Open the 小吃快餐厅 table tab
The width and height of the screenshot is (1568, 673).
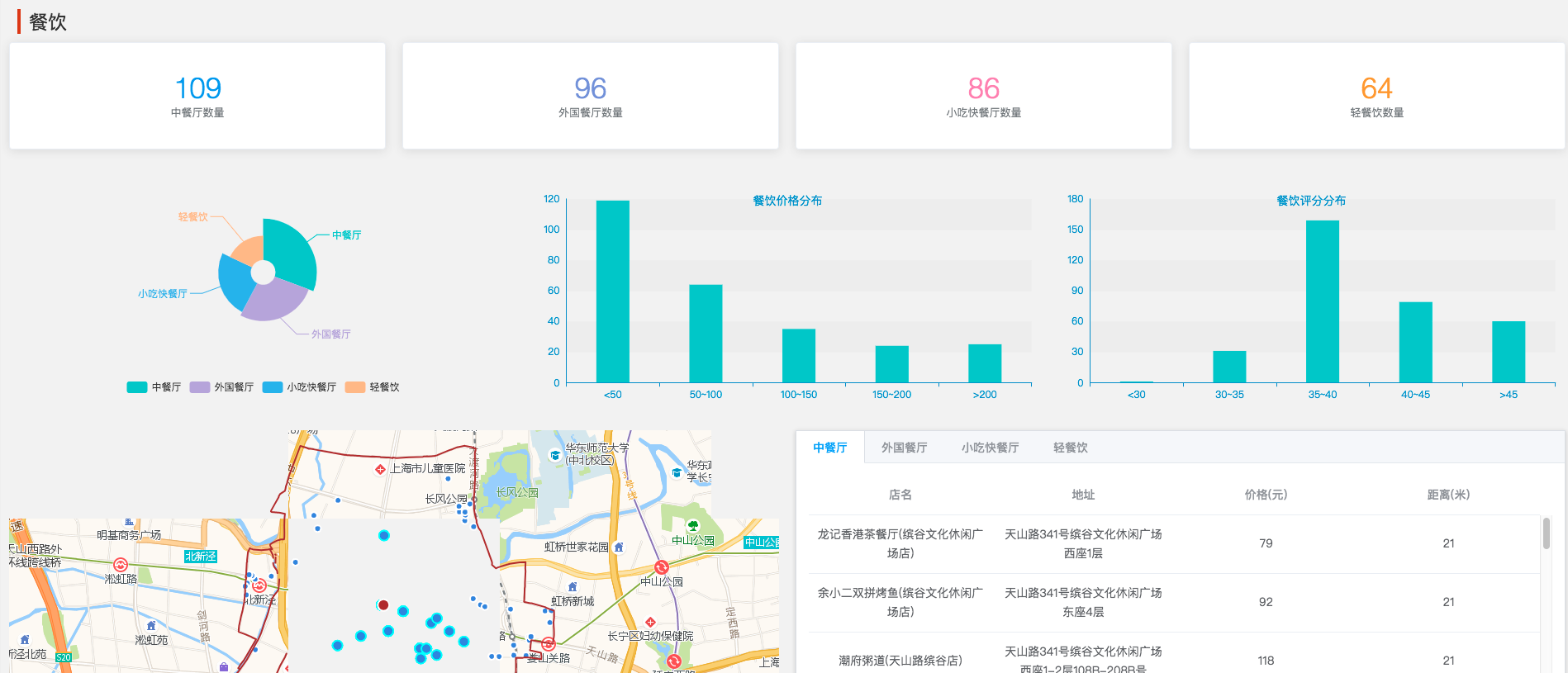[x=990, y=448]
